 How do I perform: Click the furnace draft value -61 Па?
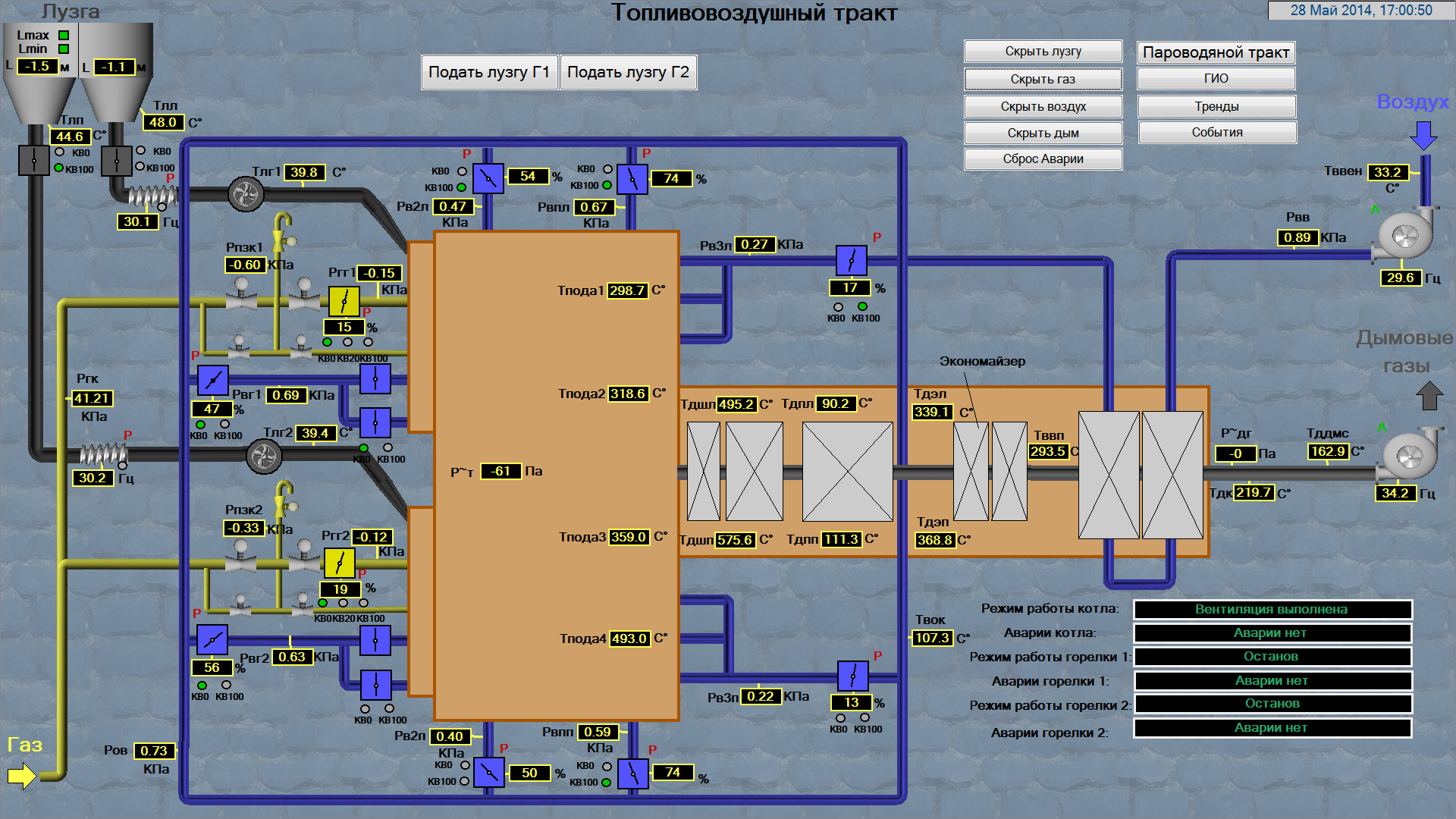[x=500, y=471]
